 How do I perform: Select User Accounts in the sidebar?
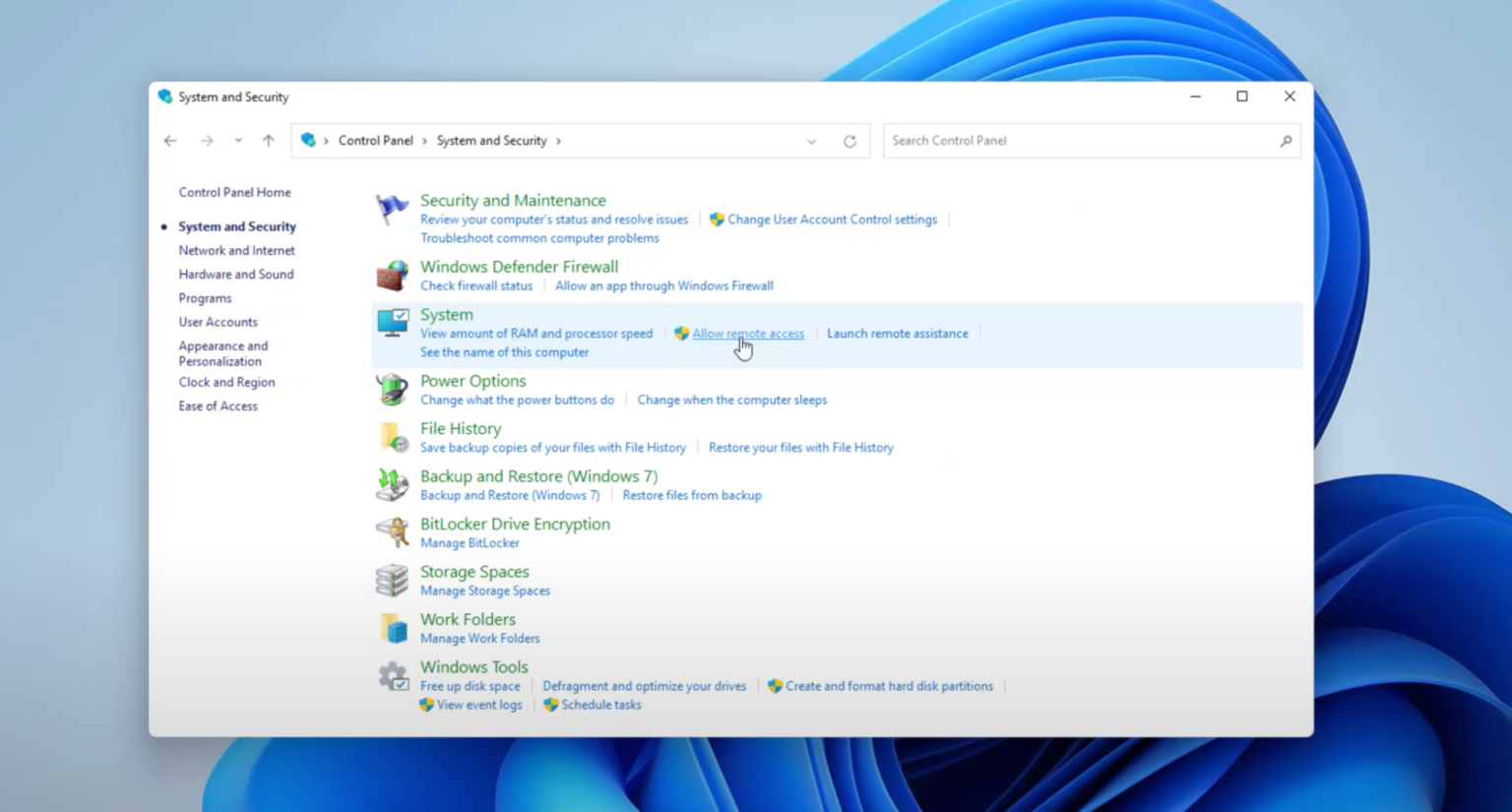pyautogui.click(x=218, y=322)
